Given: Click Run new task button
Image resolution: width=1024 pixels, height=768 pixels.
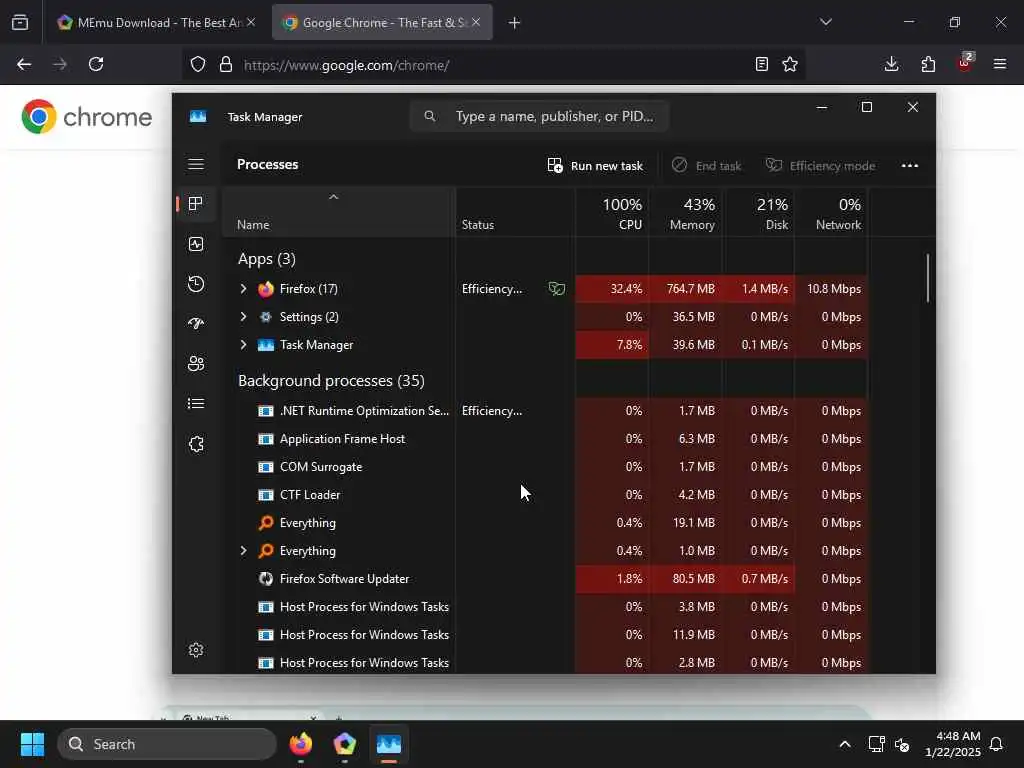Looking at the screenshot, I should tap(595, 166).
